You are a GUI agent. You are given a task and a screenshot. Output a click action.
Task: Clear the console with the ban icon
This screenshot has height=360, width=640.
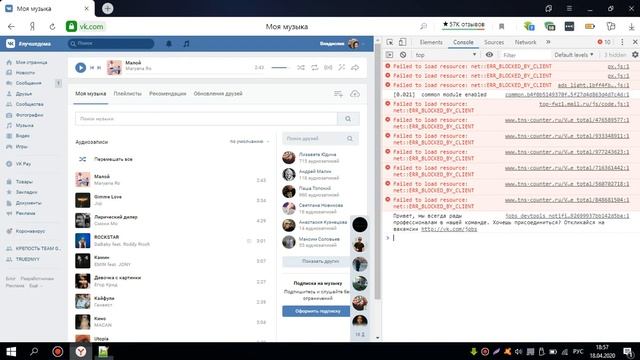[403, 55]
